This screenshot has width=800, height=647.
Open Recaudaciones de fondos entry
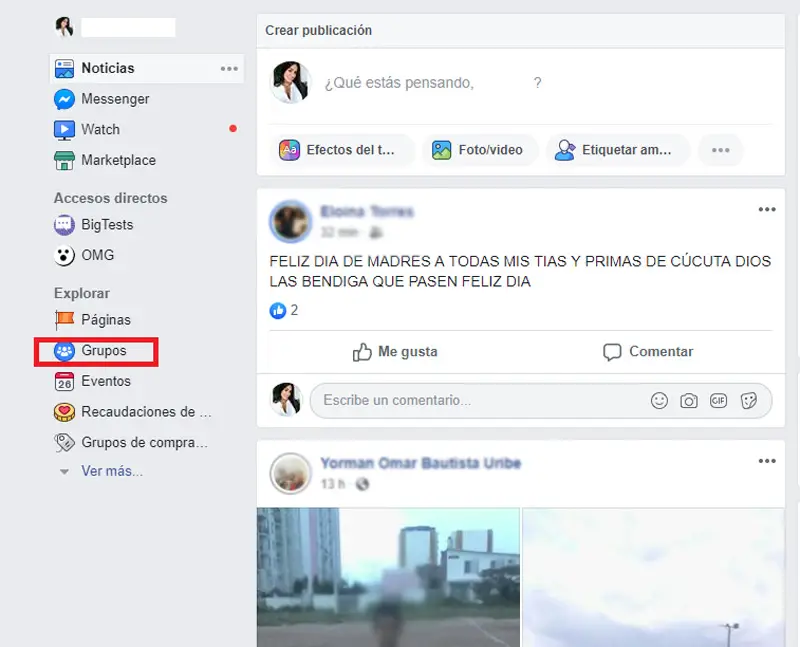[146, 412]
